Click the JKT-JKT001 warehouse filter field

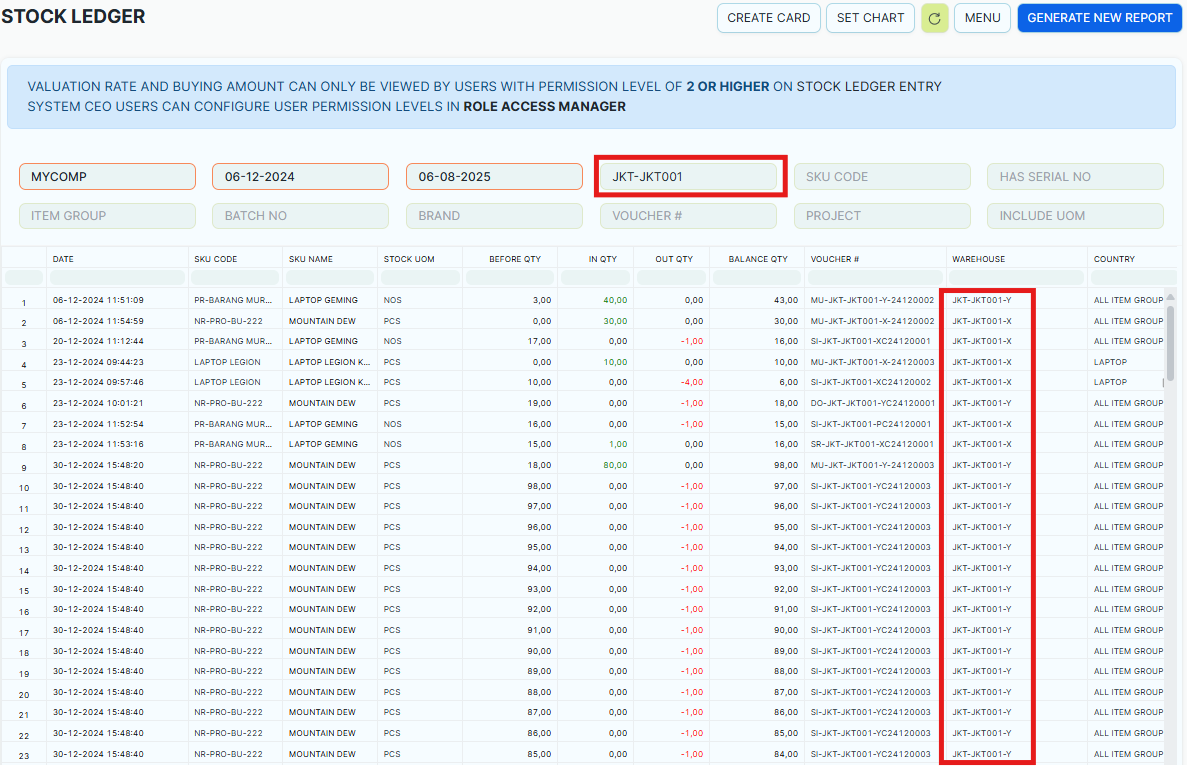coord(688,176)
